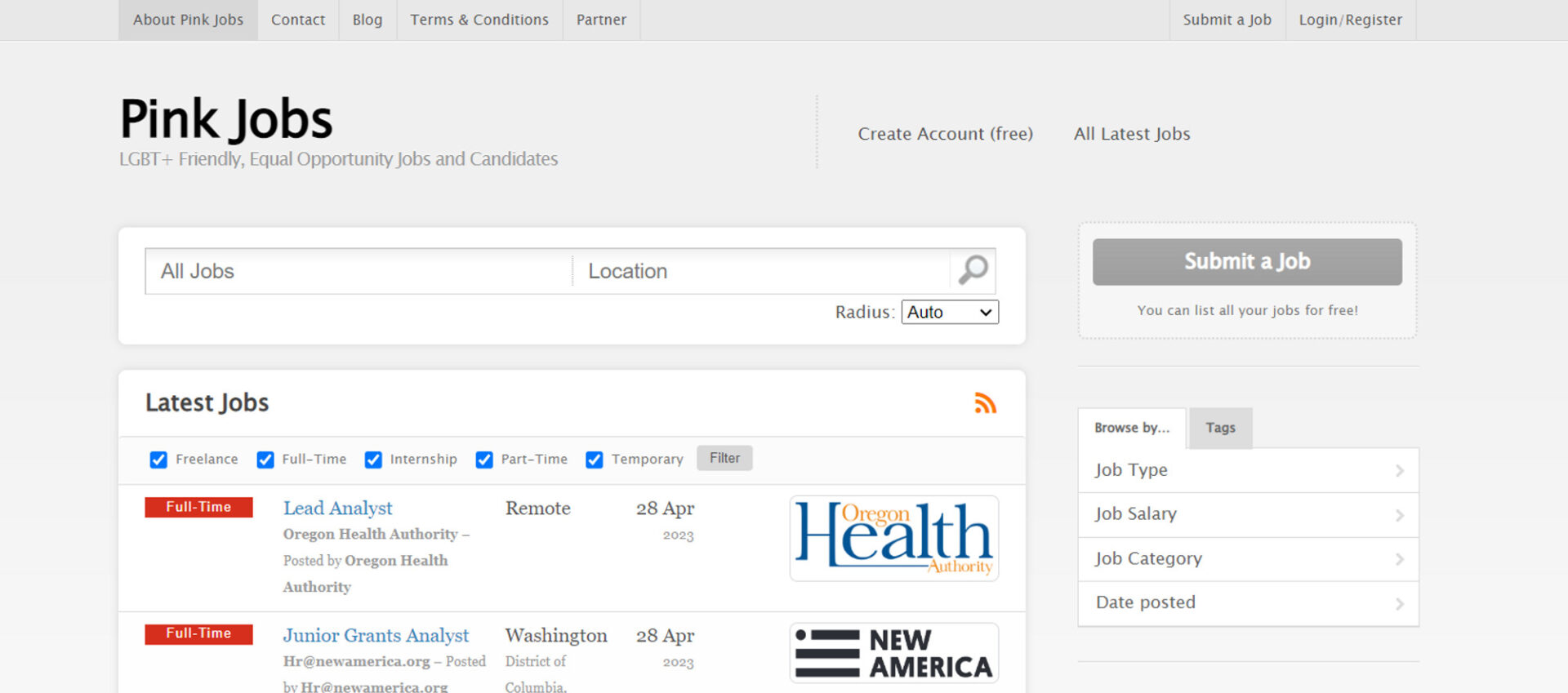The width and height of the screenshot is (1568, 693).
Task: Toggle the Internship checkbox
Action: [373, 460]
